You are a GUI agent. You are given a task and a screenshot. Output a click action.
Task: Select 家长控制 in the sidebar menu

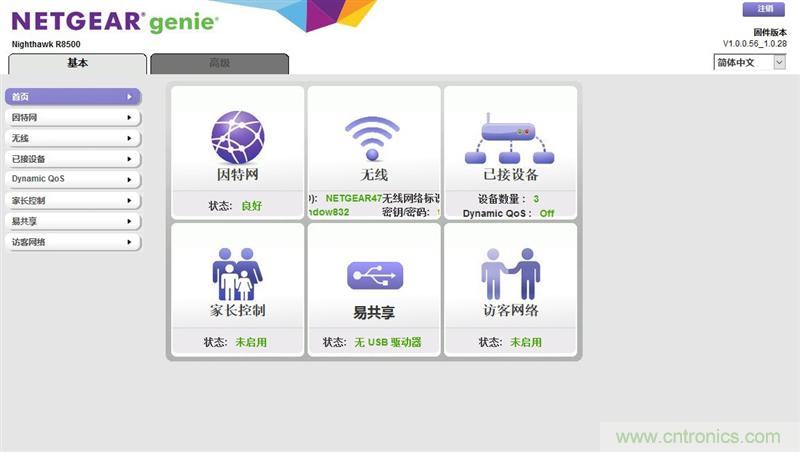pyautogui.click(x=70, y=201)
